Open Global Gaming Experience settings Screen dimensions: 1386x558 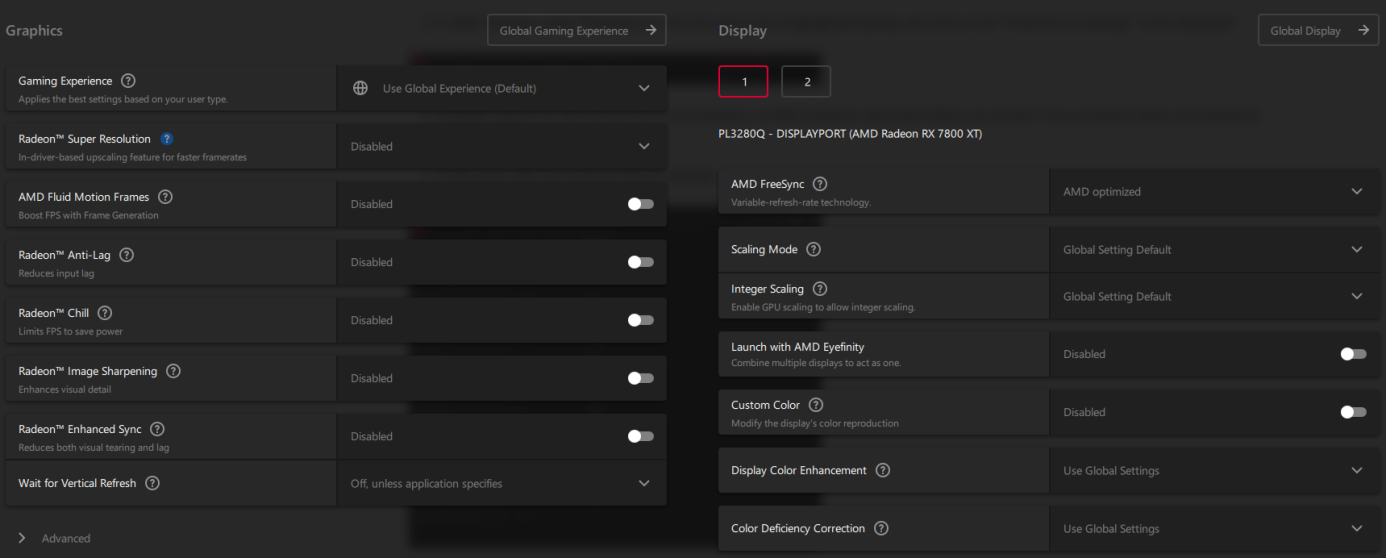click(577, 30)
